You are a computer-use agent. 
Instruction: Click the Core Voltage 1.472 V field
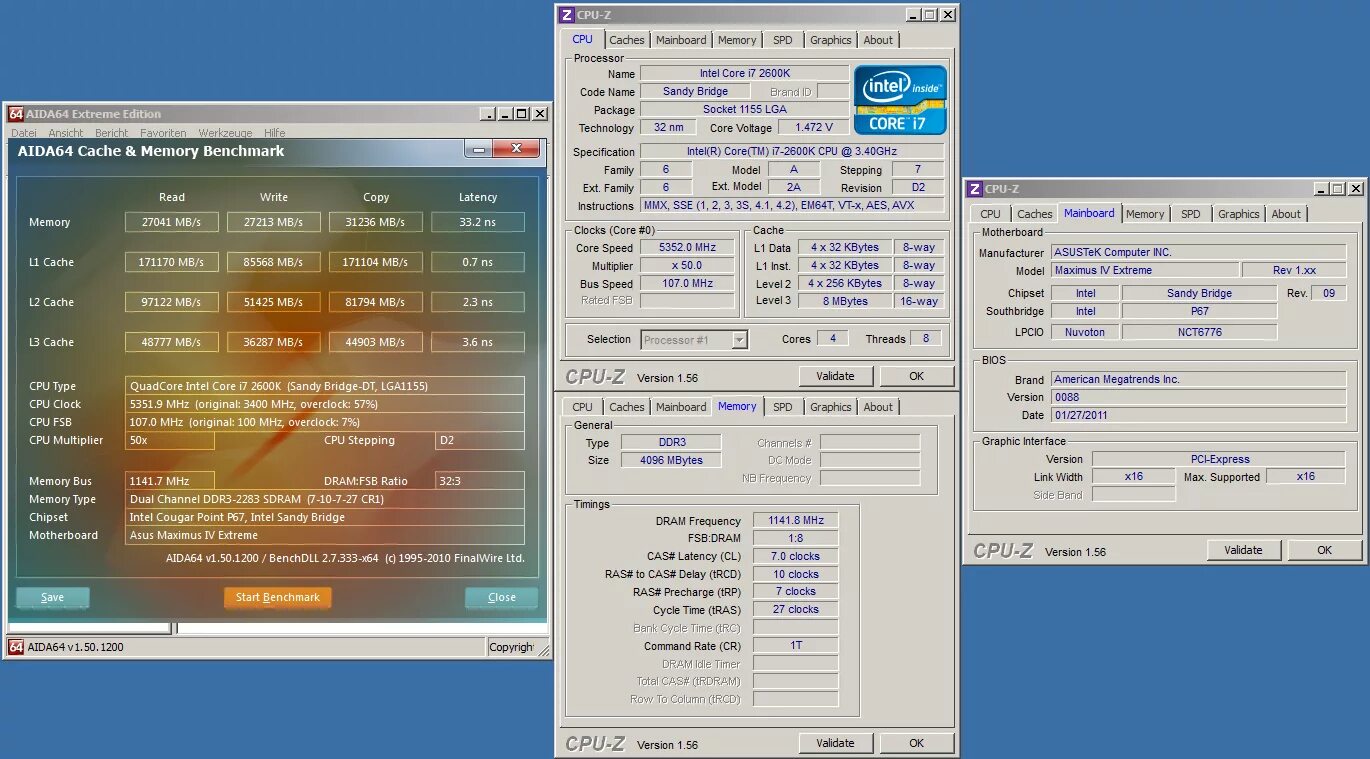(814, 128)
